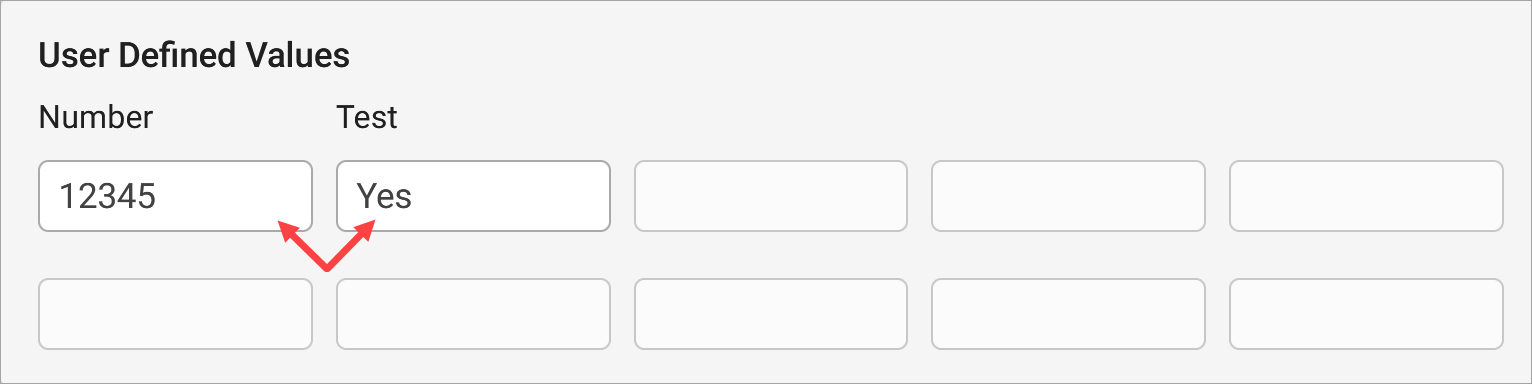Click the Test label text
The image size is (1532, 384).
[x=367, y=118]
